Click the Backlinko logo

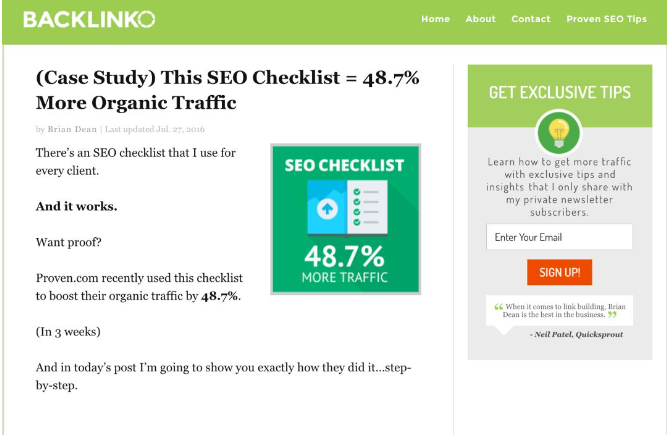point(89,20)
